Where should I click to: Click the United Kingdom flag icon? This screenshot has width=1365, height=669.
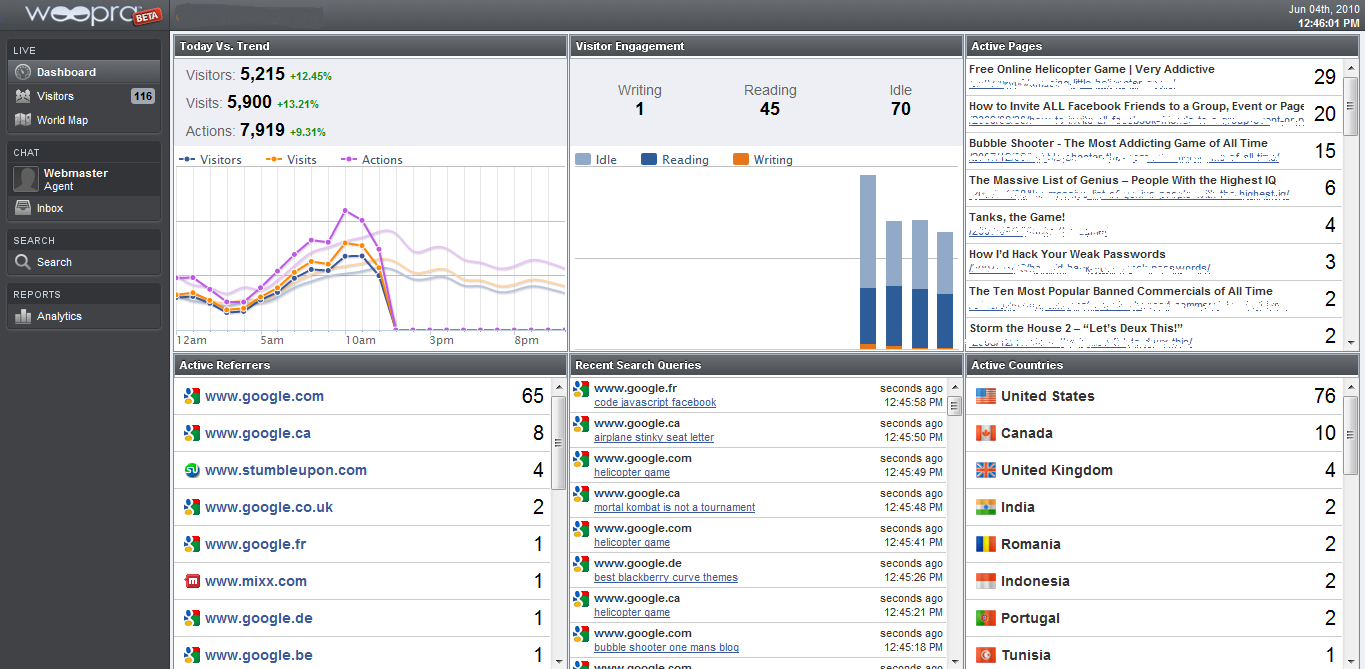pyautogui.click(x=986, y=470)
